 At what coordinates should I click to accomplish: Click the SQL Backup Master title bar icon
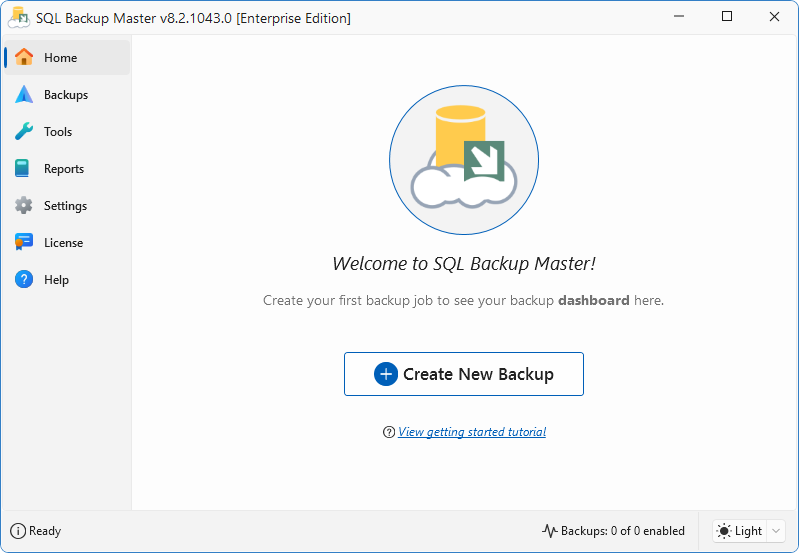[x=19, y=17]
